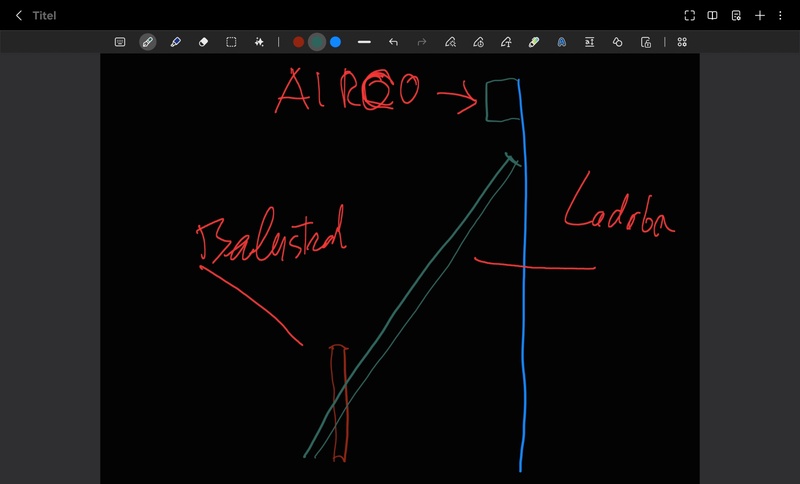Toggle the page lock icon

(x=645, y=42)
